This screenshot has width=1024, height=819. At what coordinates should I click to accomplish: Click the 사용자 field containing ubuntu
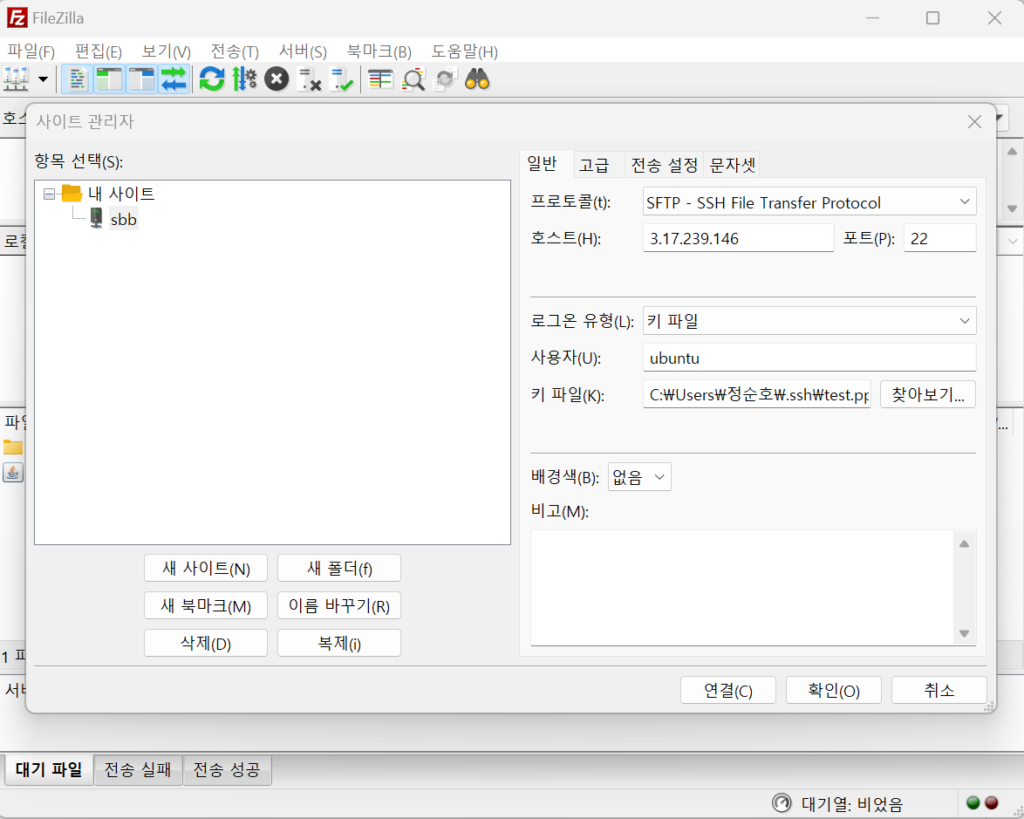click(x=809, y=358)
